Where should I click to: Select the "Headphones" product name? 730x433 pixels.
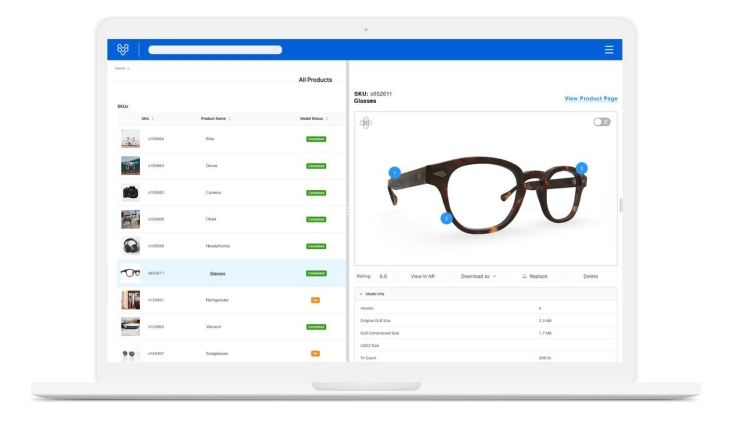click(x=217, y=246)
